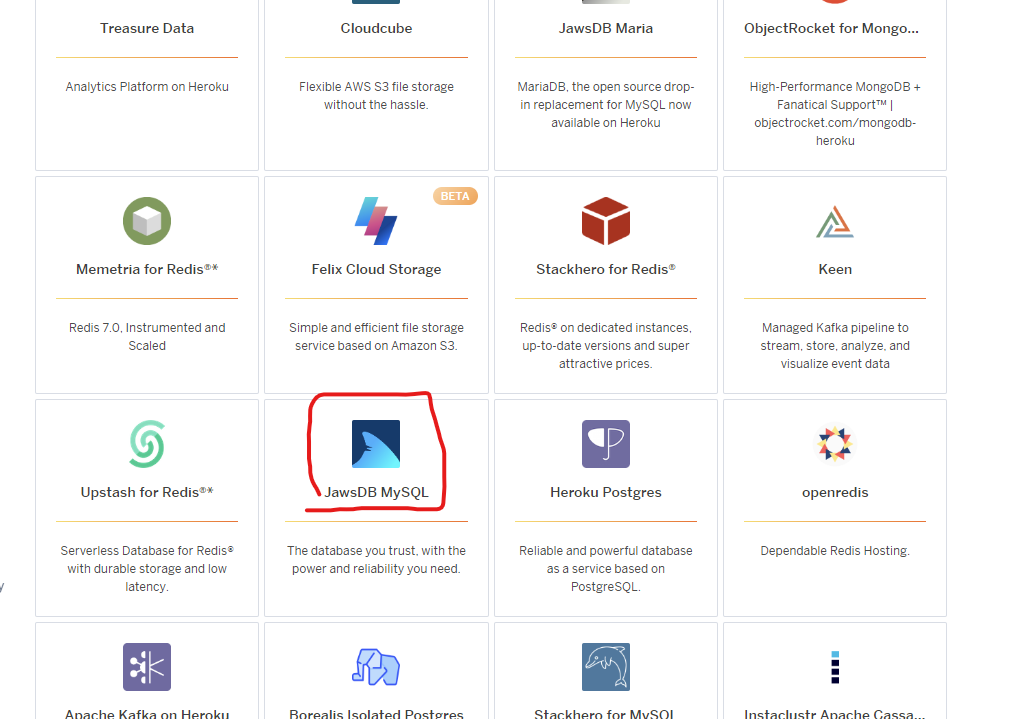Click 'The database you trust' description

click(x=376, y=560)
